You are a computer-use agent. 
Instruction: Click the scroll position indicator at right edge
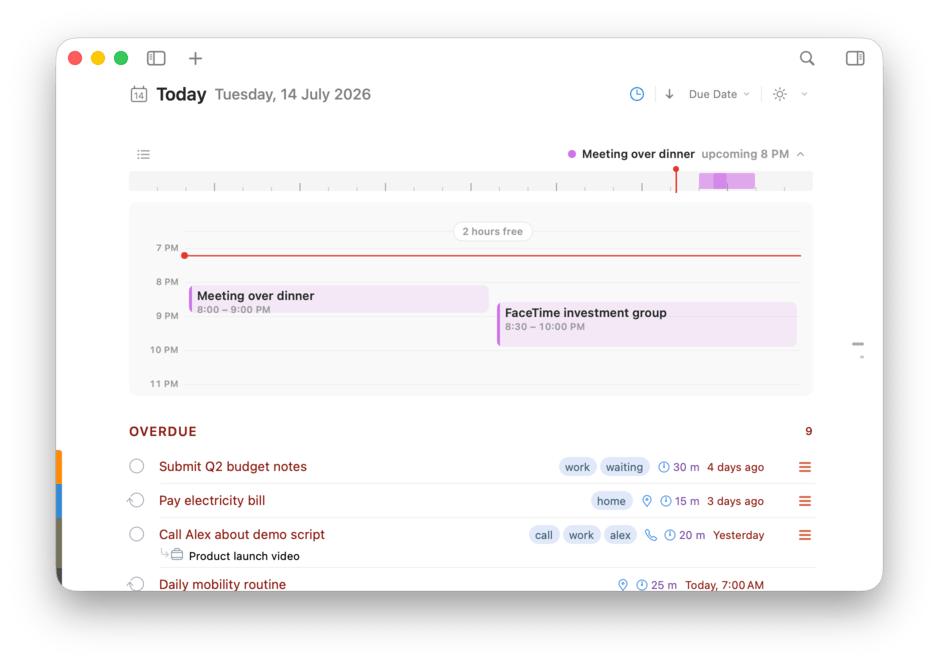[x=858, y=344]
